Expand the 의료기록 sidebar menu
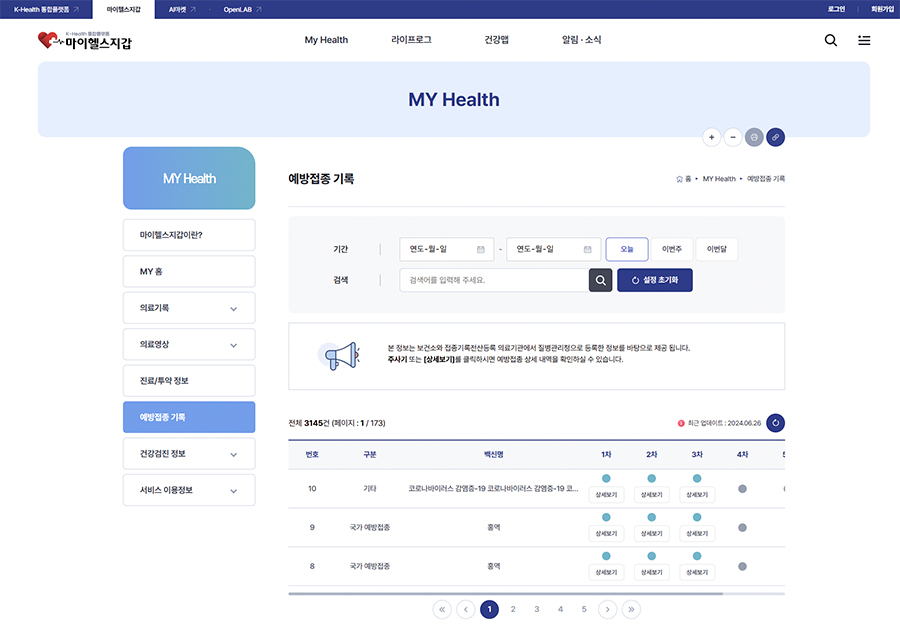Viewport: 900px width, 640px height. (189, 308)
